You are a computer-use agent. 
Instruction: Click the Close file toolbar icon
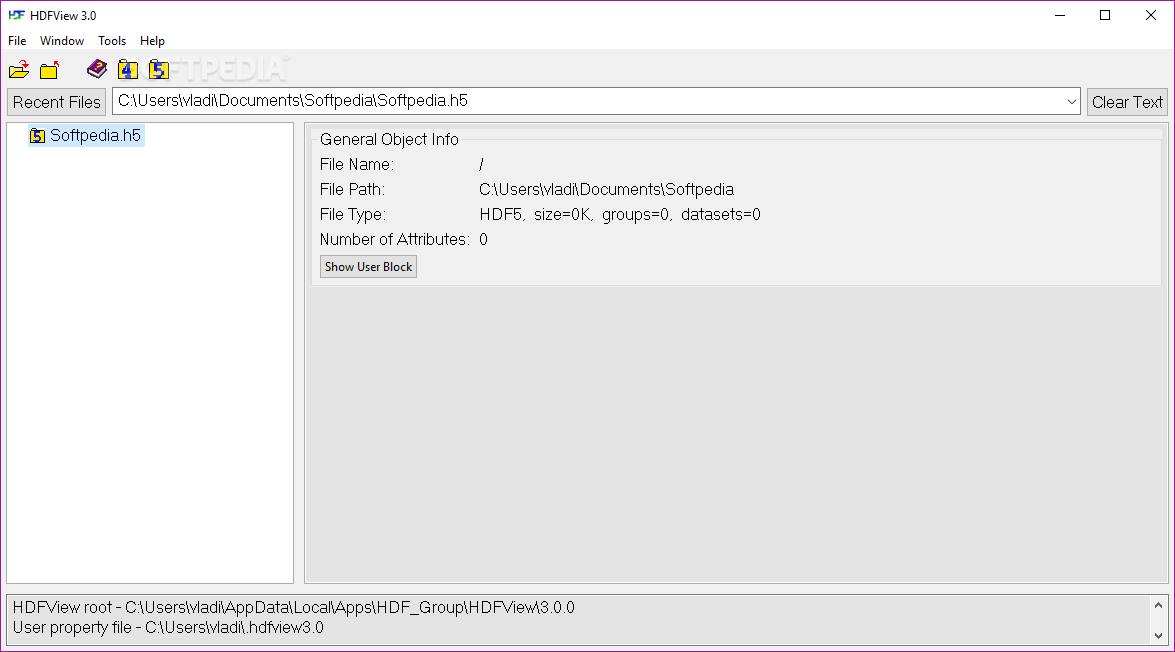50,70
